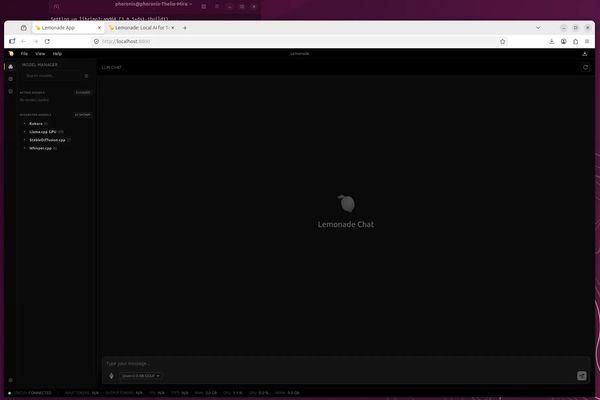Click the microphone icon in message box
Viewport: 600px width, 400px height.
tap(111, 376)
